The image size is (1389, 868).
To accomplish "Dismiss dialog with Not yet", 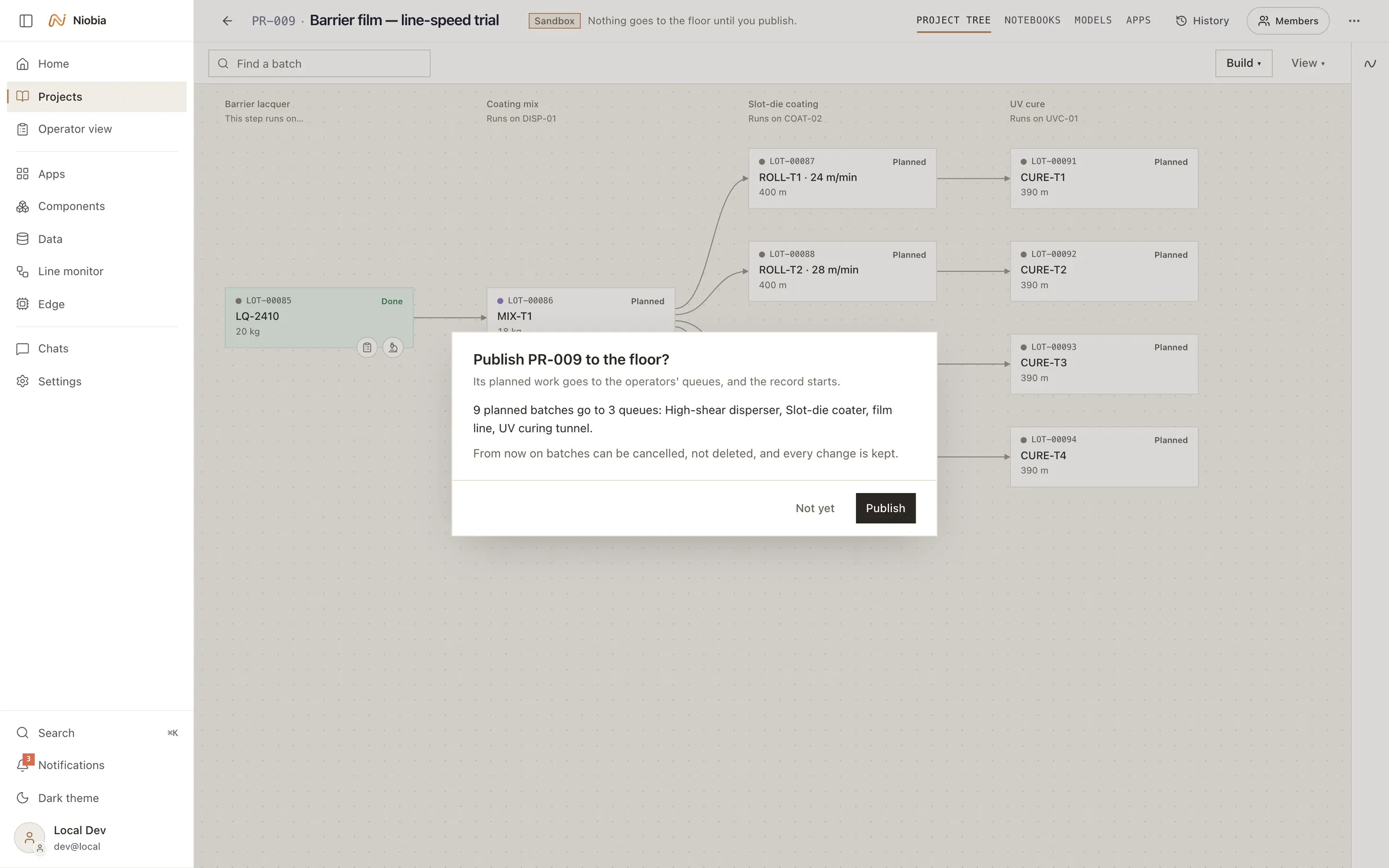I will coord(815,508).
